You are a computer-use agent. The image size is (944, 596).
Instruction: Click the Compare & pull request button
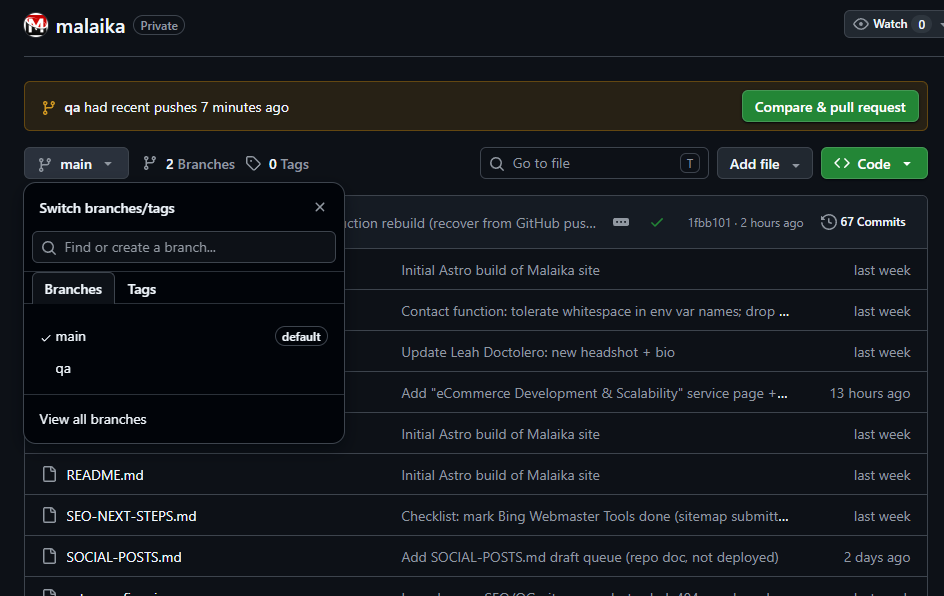tap(830, 107)
